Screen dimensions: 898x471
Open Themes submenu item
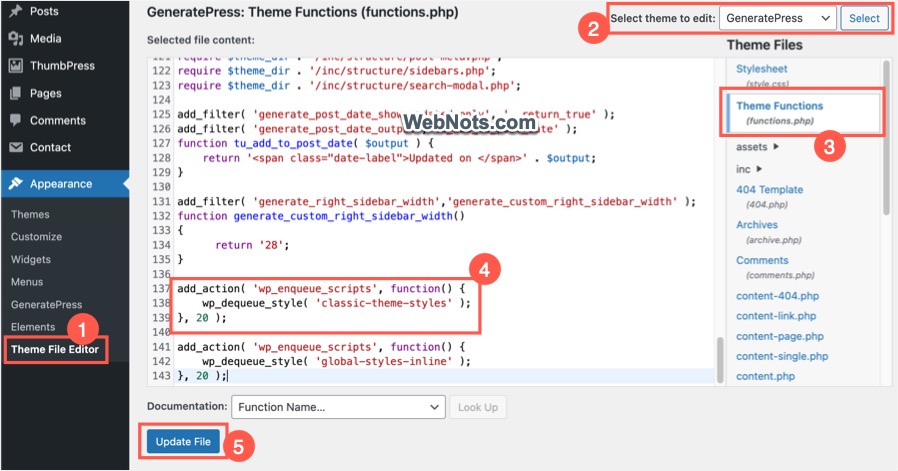coord(30,214)
